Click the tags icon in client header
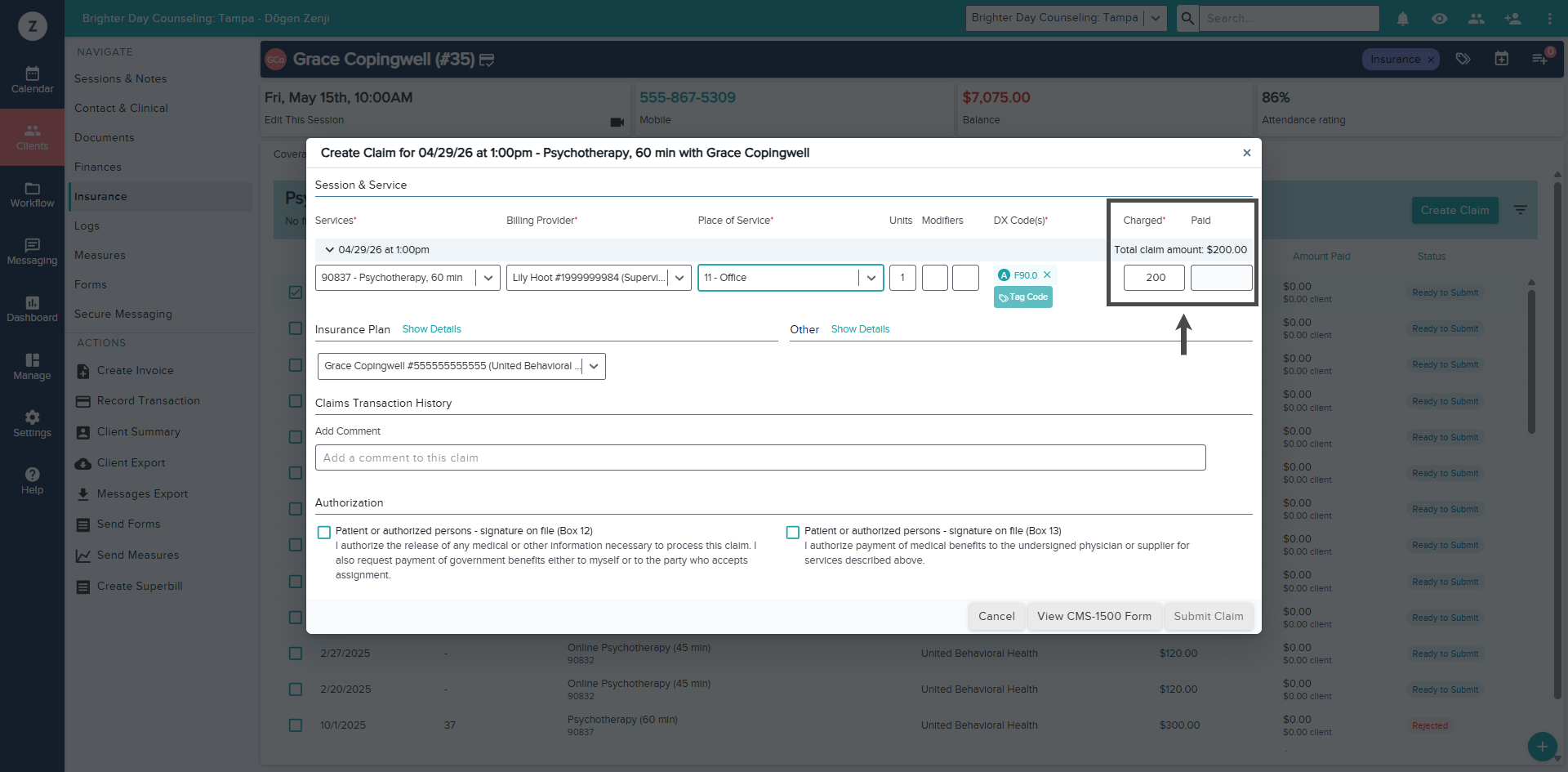The height and width of the screenshot is (772, 1568). (1463, 59)
